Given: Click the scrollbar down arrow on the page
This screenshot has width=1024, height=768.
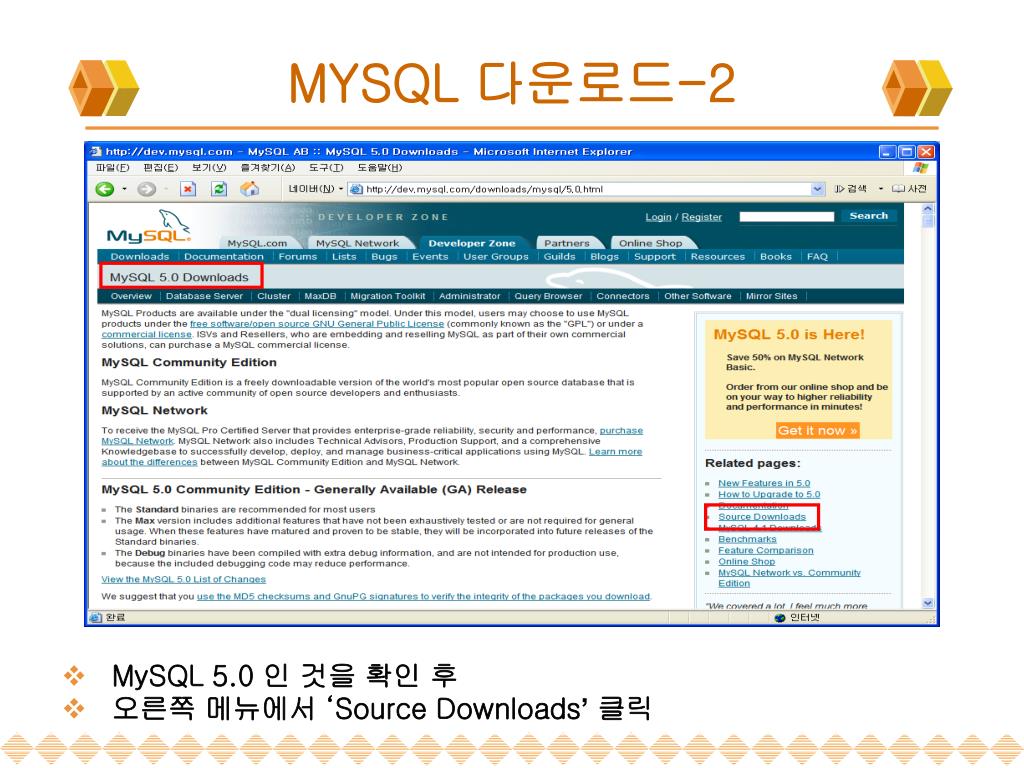Looking at the screenshot, I should tap(927, 603).
